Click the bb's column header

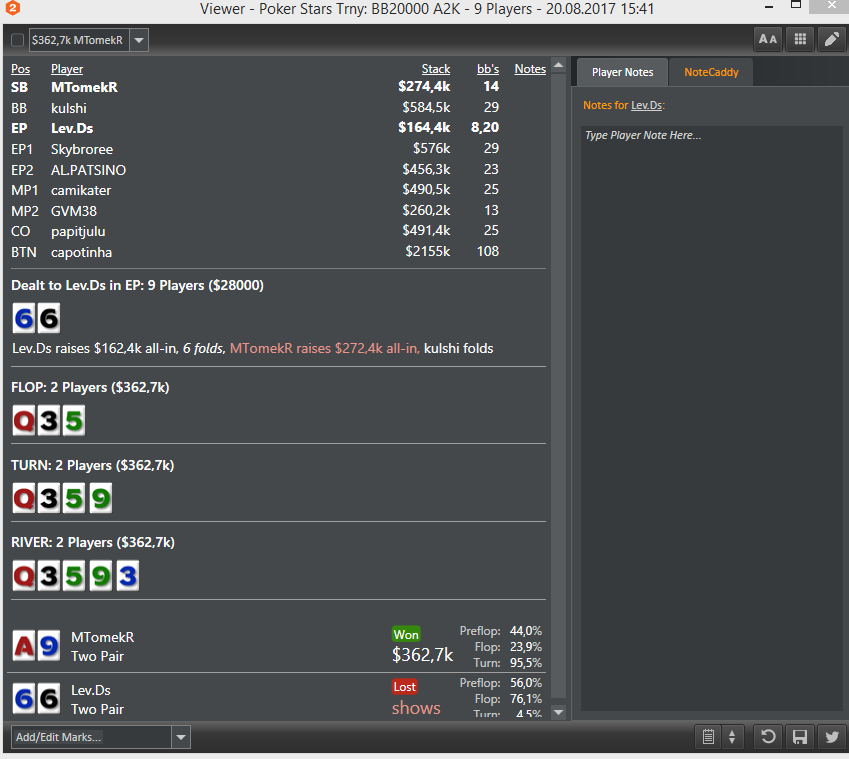point(488,69)
